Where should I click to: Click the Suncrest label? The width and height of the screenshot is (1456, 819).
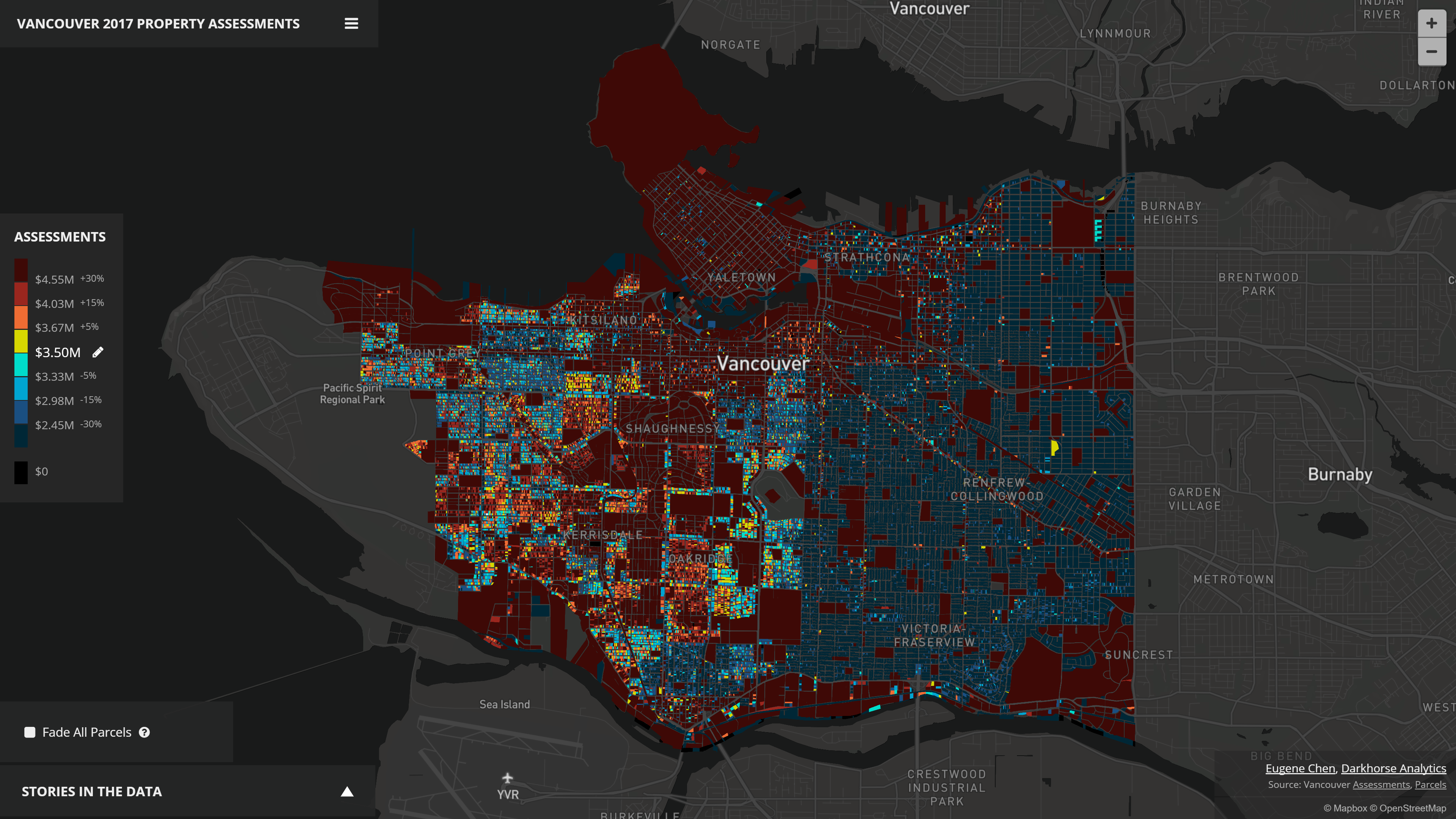coord(1139,655)
